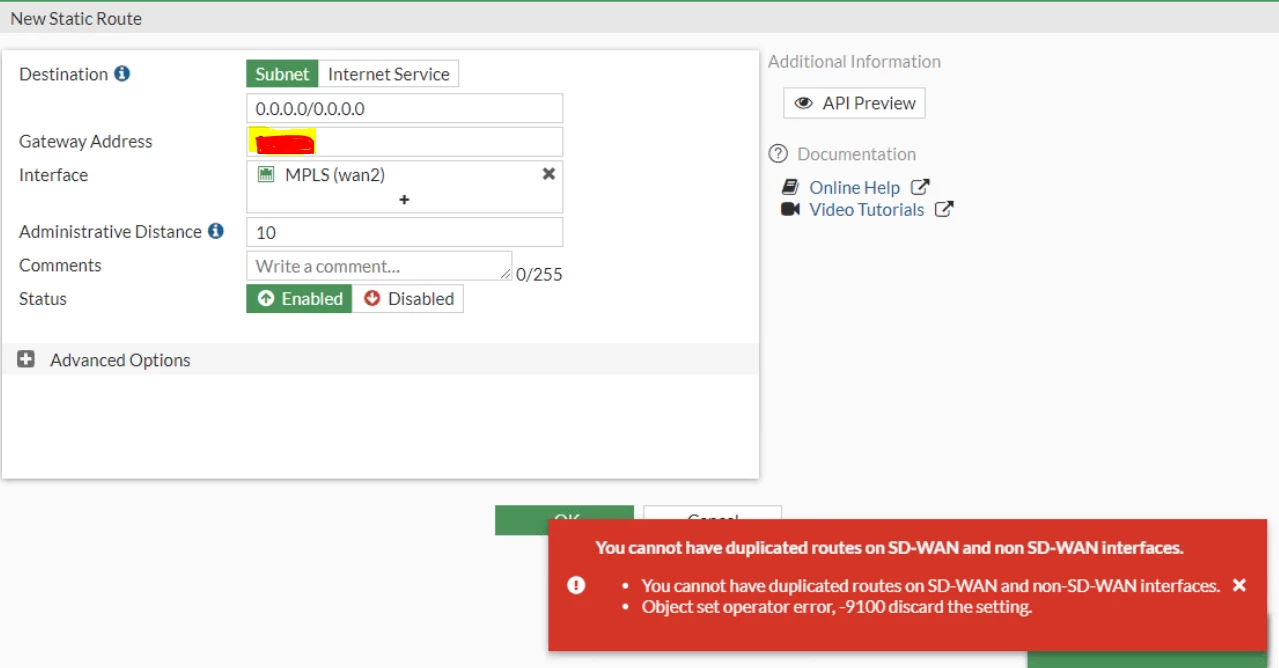This screenshot has height=668, width=1279.
Task: Expand Advanced Options section
Action: coord(26,360)
